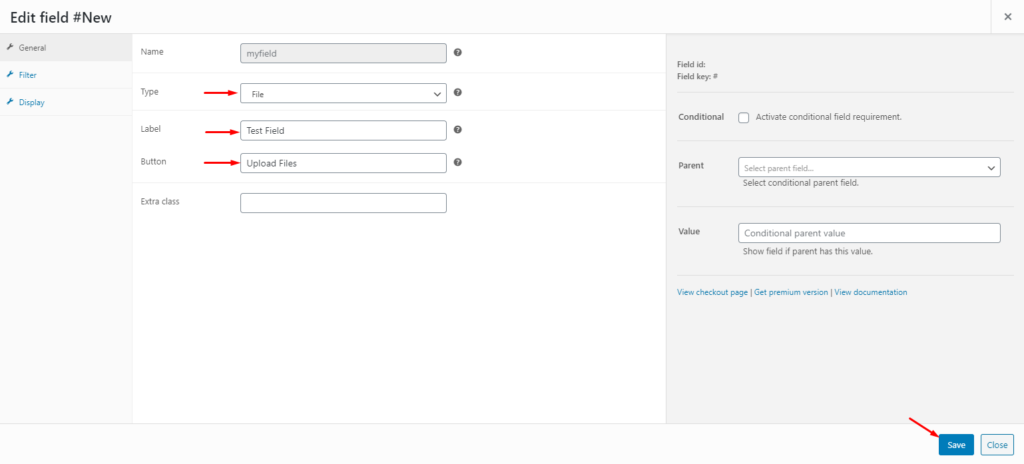
Task: Click the Extra class input field
Action: click(x=343, y=203)
